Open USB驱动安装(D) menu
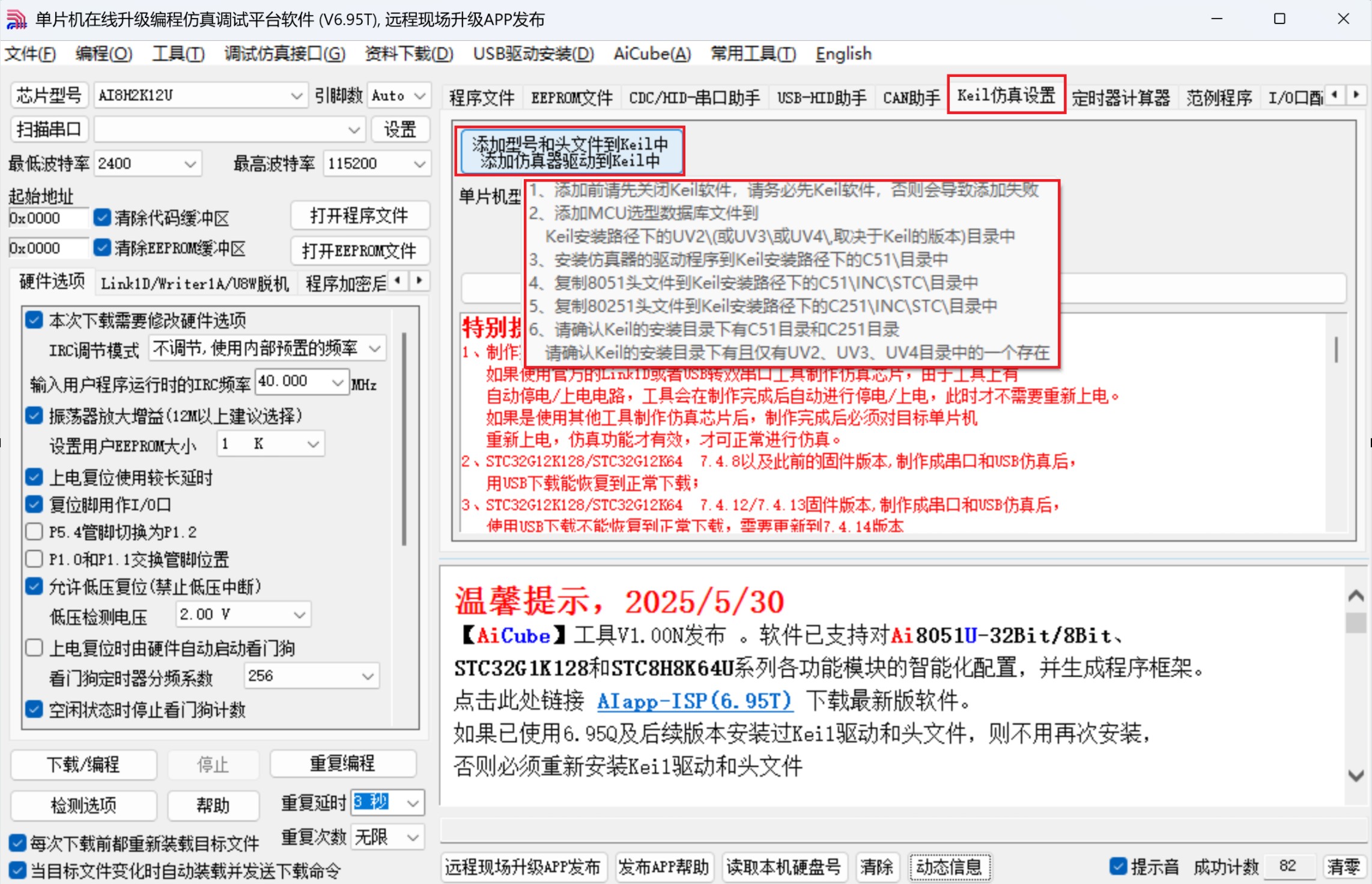Viewport: 1372px width, 884px height. pyautogui.click(x=533, y=54)
